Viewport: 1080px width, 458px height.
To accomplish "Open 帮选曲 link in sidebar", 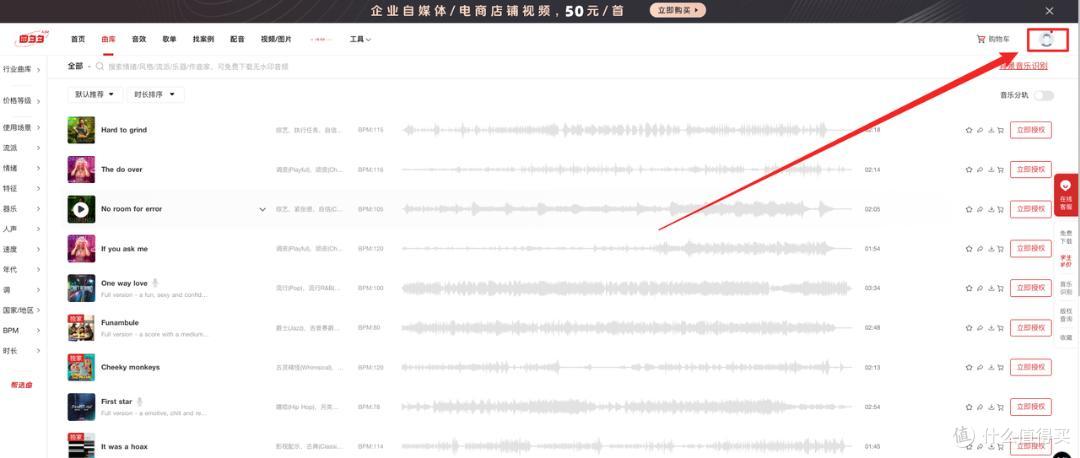I will (x=21, y=385).
